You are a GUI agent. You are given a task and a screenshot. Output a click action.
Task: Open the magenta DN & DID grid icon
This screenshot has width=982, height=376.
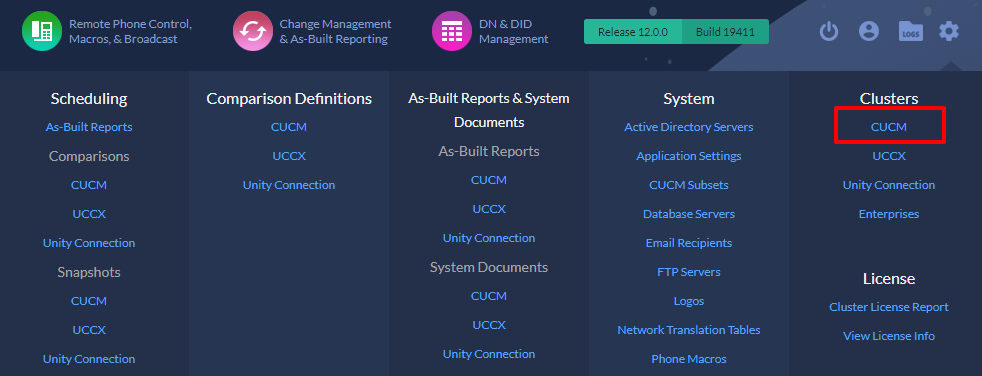tap(452, 31)
